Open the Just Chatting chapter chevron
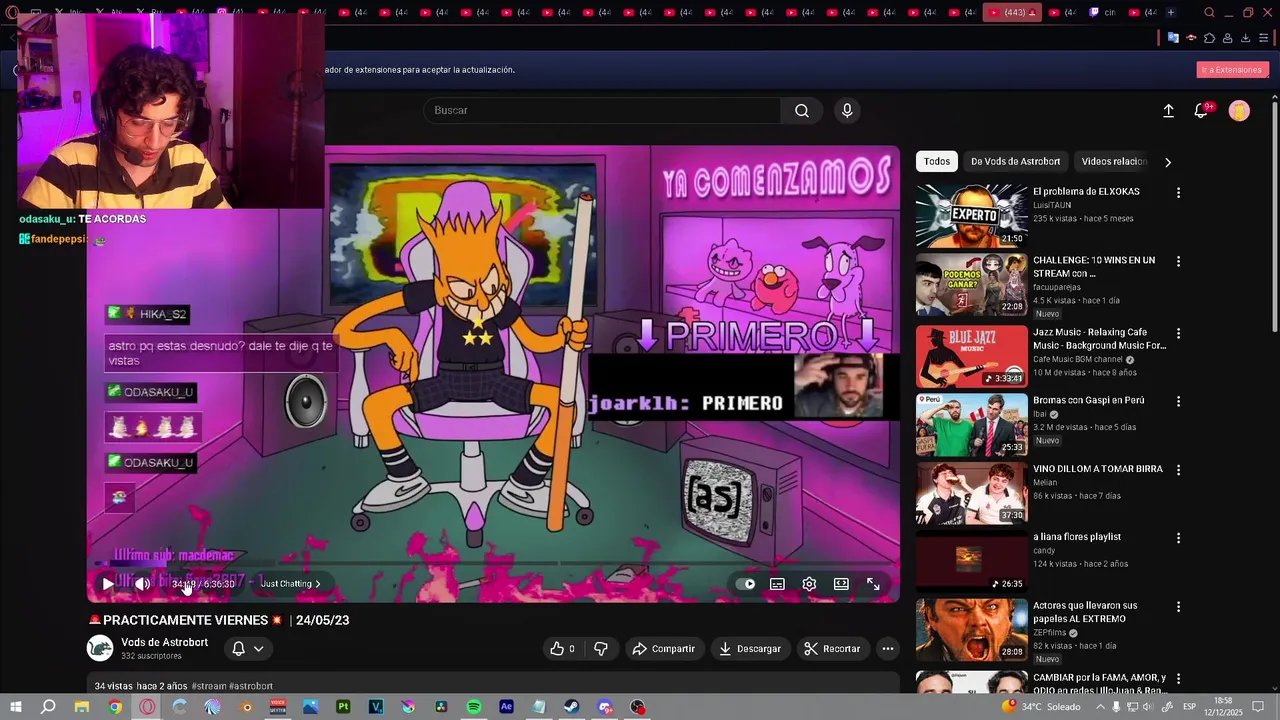The height and width of the screenshot is (720, 1280). (318, 584)
